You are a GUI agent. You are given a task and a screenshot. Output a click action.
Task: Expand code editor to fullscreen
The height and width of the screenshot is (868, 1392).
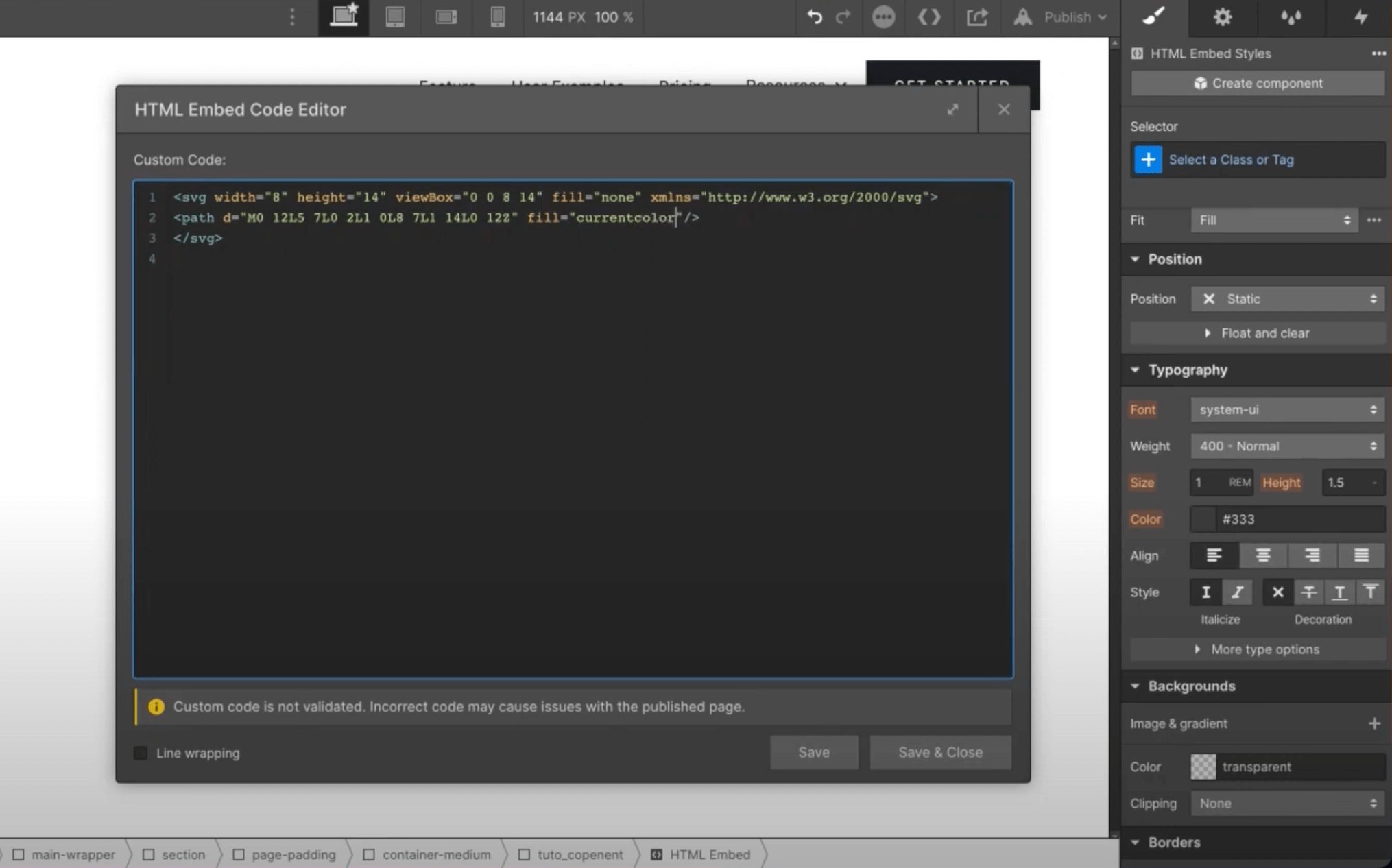point(952,110)
